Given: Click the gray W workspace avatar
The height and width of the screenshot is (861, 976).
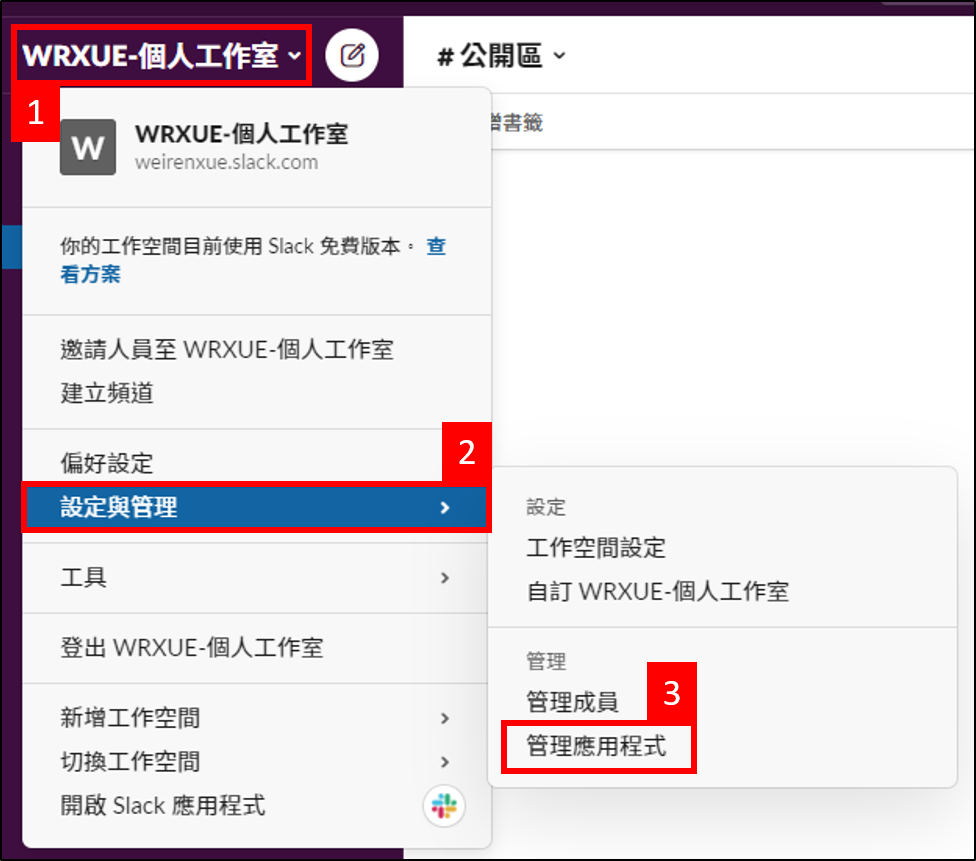Looking at the screenshot, I should tap(88, 148).
